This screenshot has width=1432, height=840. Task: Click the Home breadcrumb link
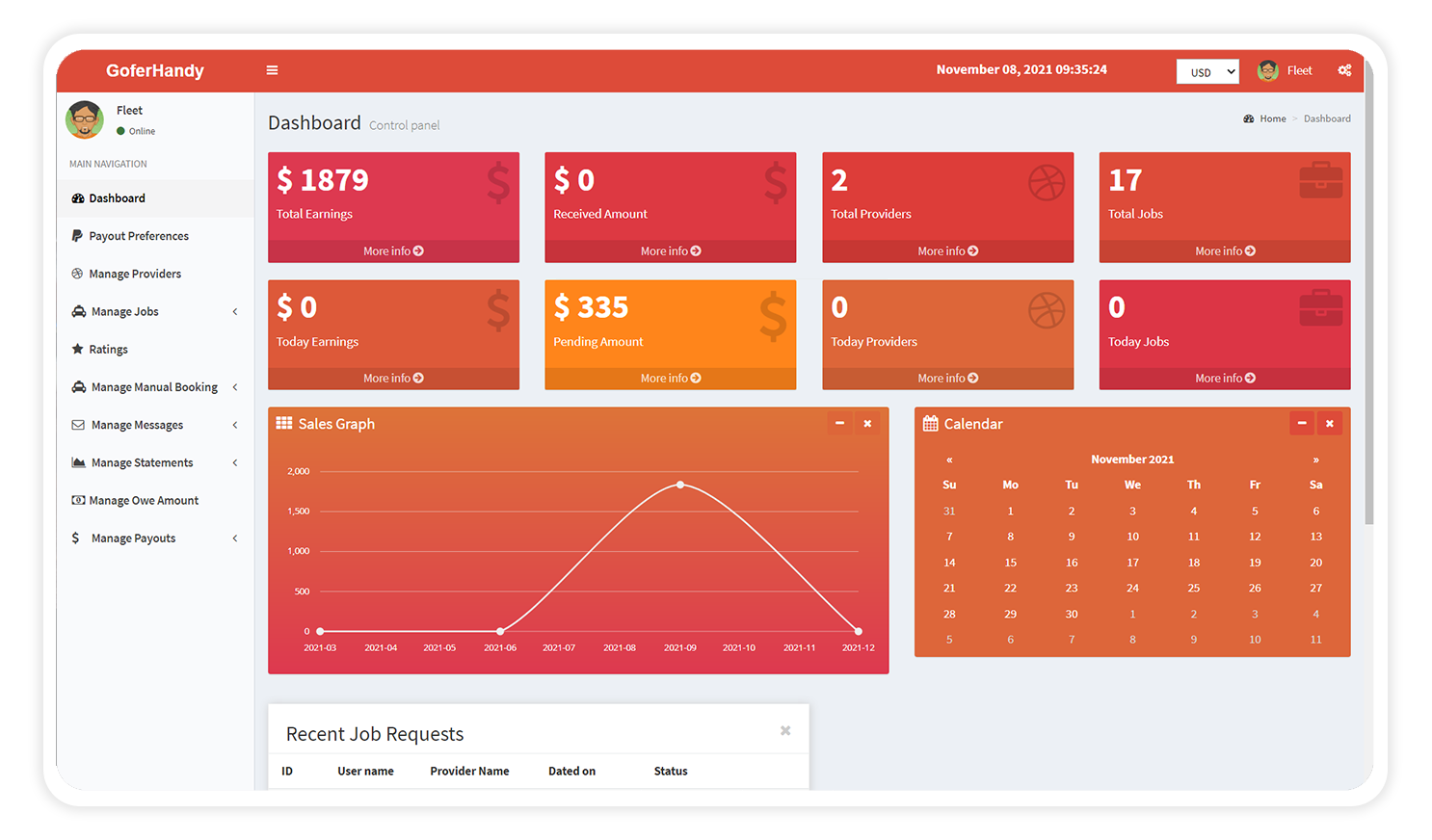pyautogui.click(x=1272, y=118)
